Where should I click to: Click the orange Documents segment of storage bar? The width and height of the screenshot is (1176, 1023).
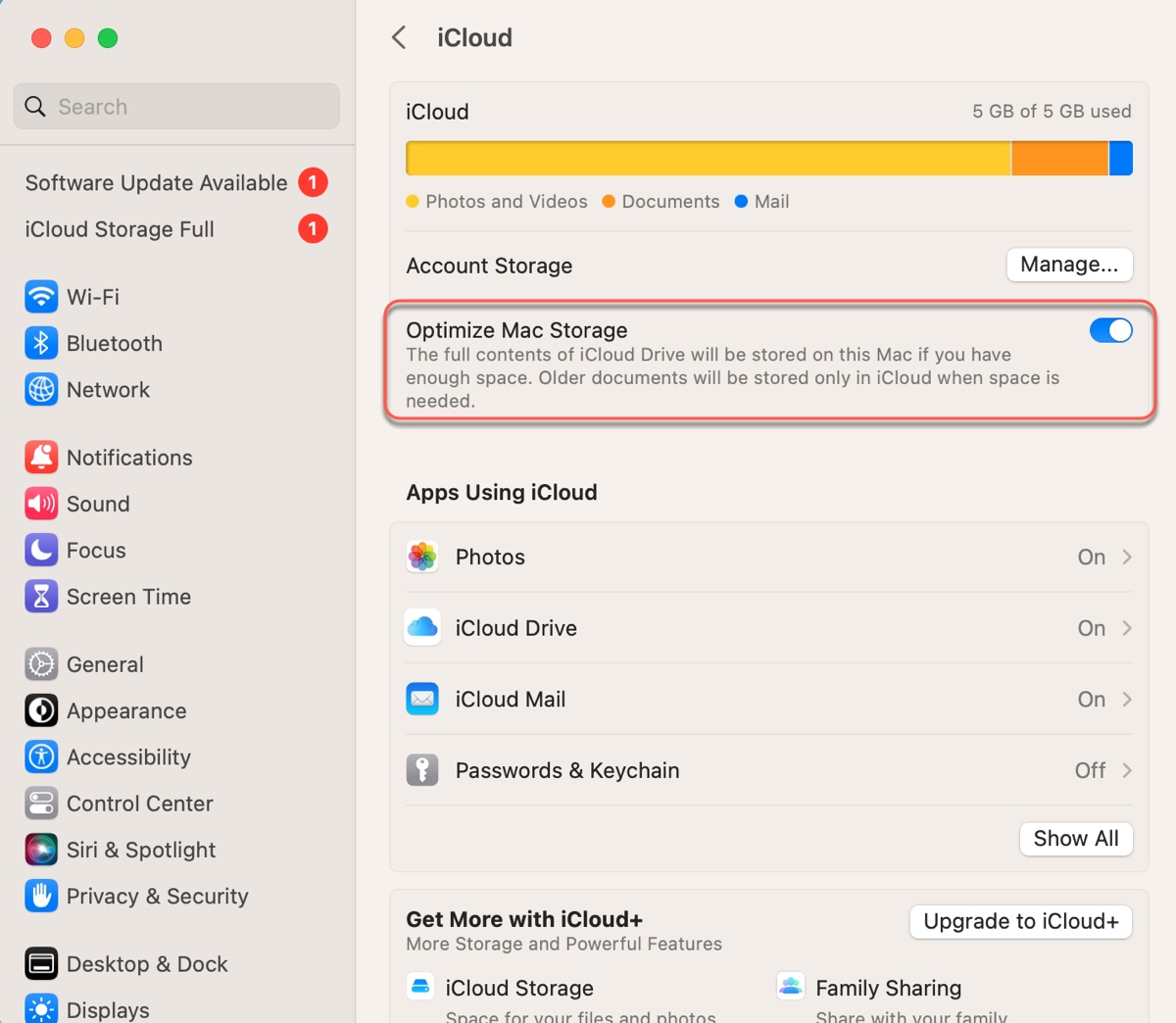tap(1059, 158)
